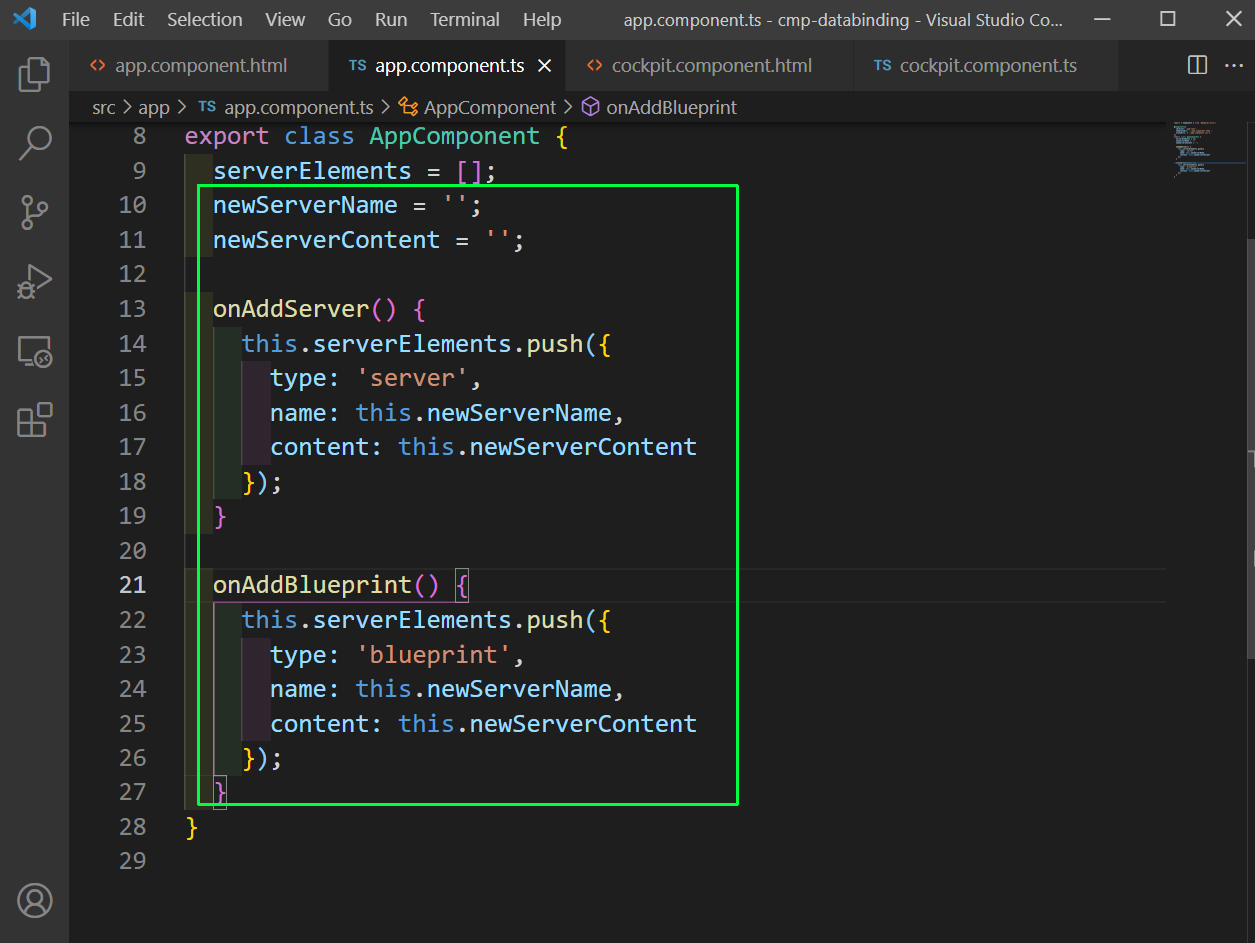Click the VS Code logo icon

[25, 19]
